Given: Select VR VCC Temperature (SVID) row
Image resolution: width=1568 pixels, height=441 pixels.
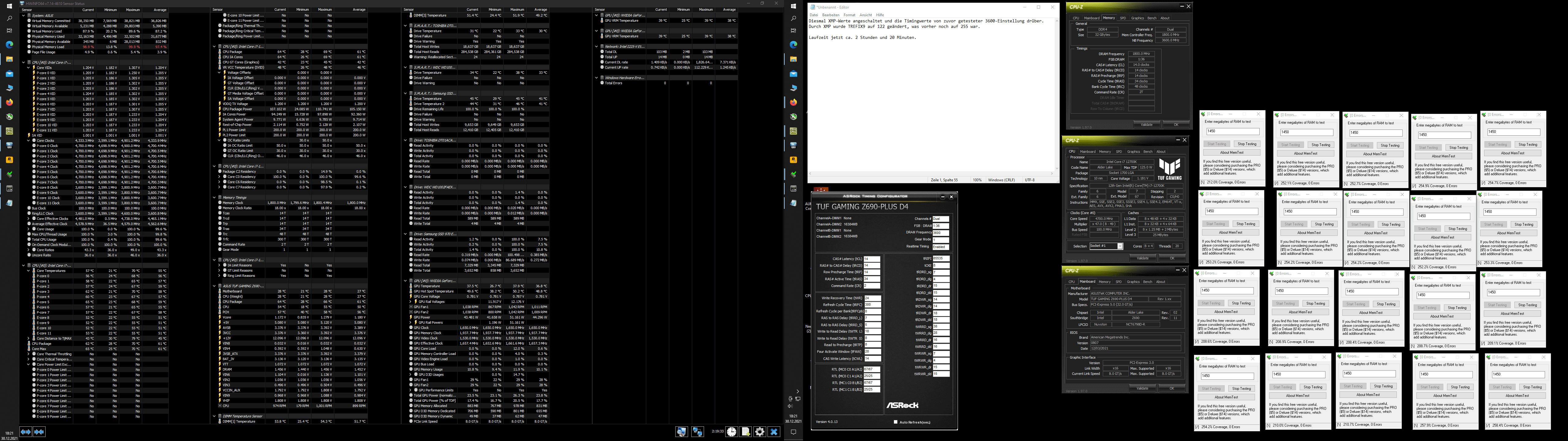Looking at the screenshot, I should pyautogui.click(x=293, y=68).
